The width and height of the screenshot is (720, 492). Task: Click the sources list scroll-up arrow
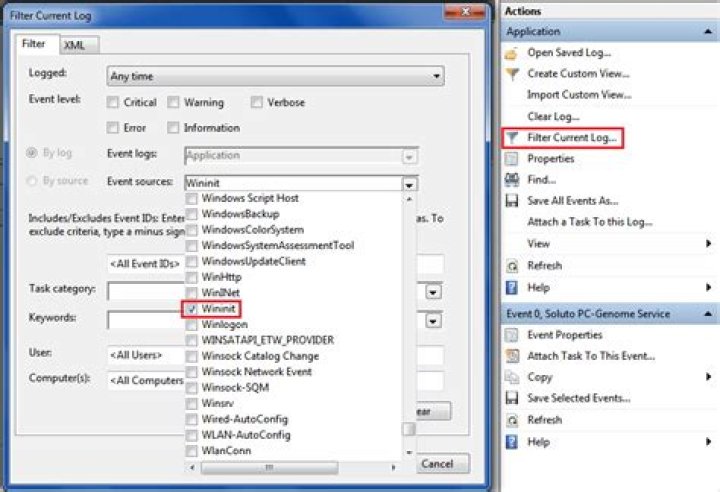[409, 199]
